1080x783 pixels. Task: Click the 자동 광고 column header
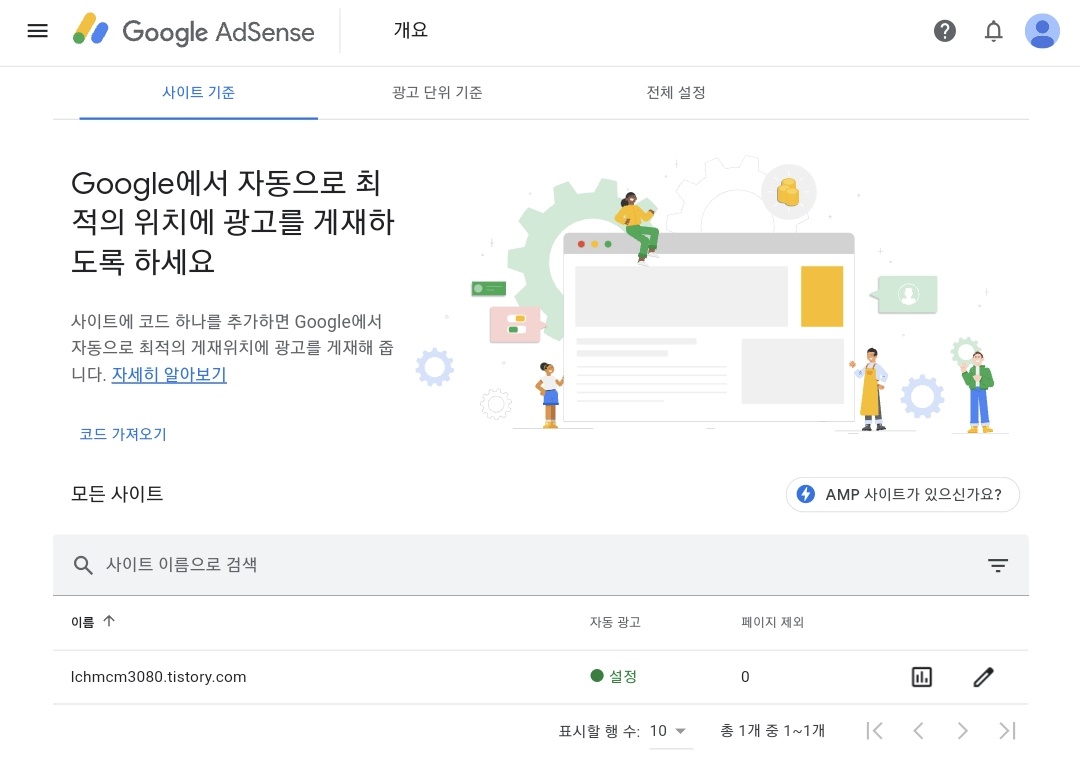[615, 623]
